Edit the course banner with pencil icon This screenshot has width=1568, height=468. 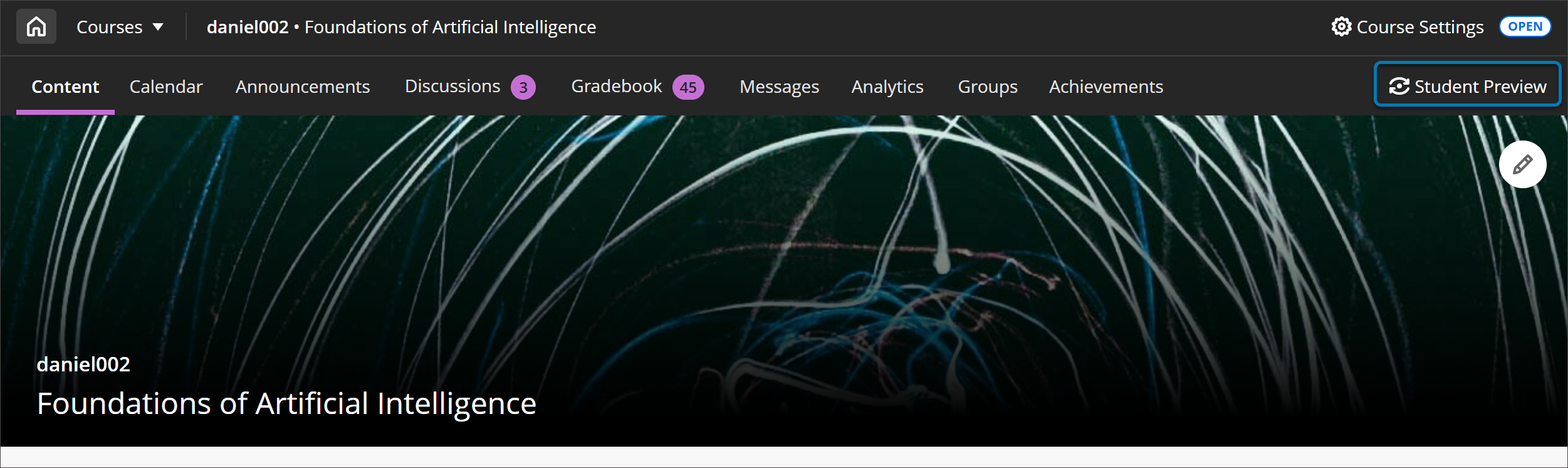[1522, 164]
